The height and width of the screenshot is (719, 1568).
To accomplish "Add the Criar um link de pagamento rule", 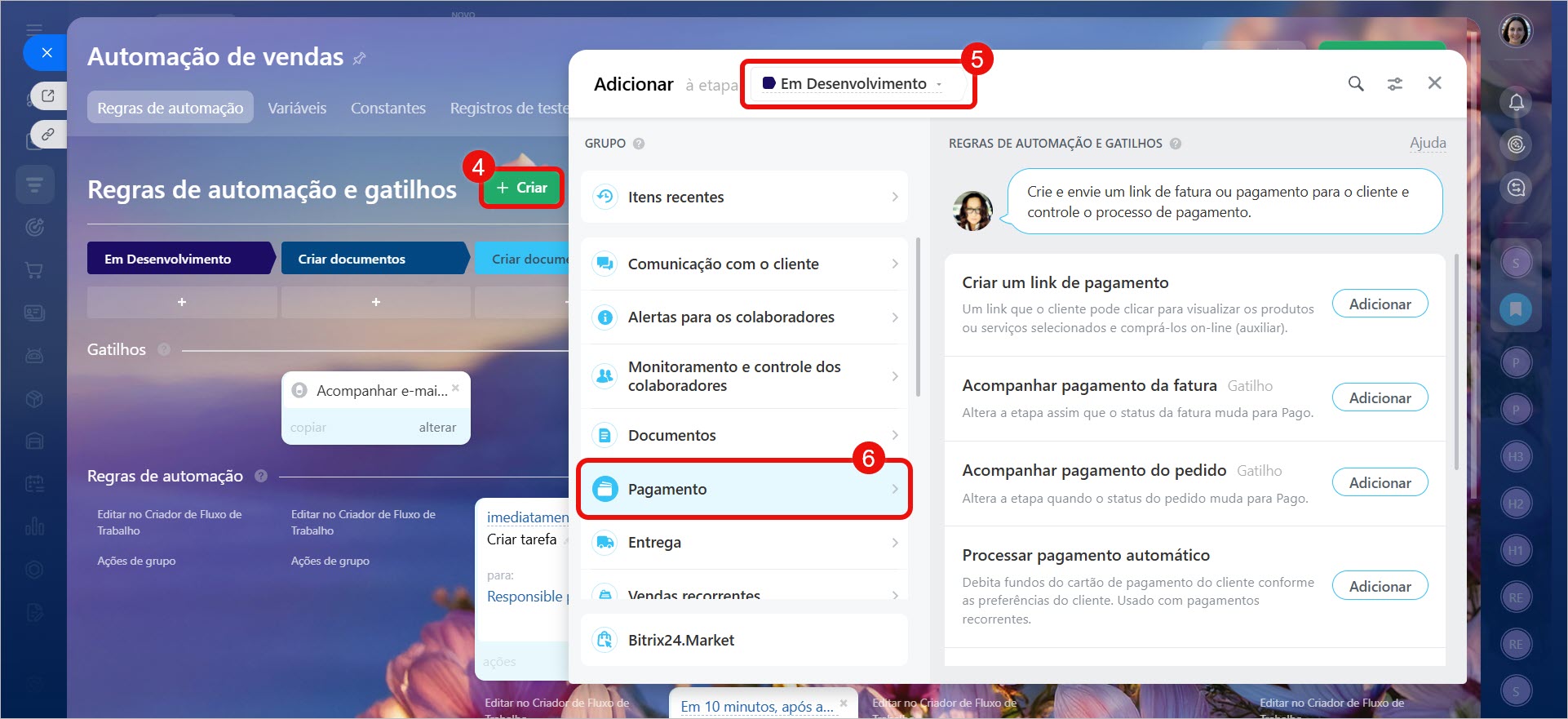I will (x=1380, y=304).
